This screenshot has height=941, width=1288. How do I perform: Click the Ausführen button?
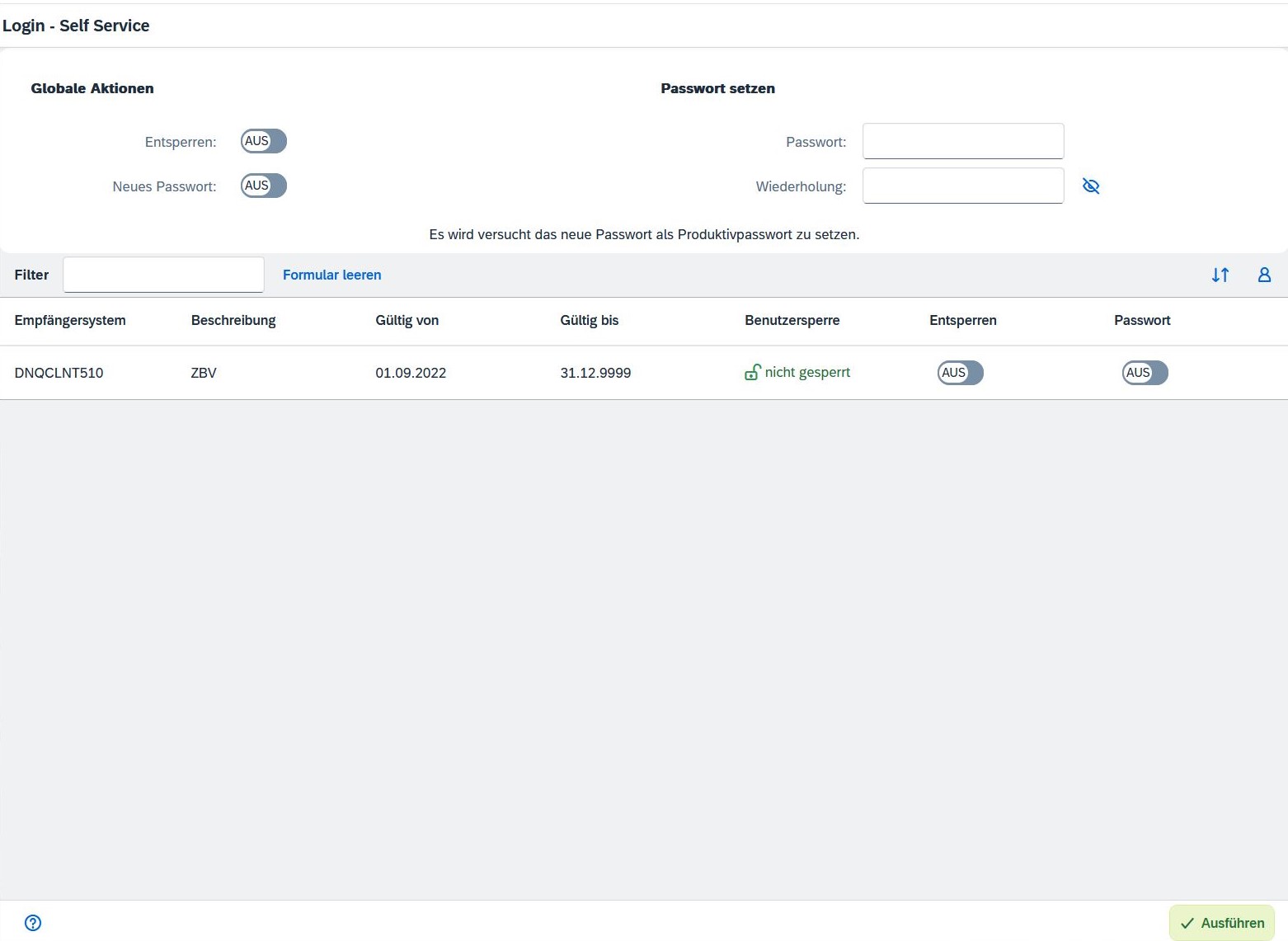click(x=1221, y=923)
